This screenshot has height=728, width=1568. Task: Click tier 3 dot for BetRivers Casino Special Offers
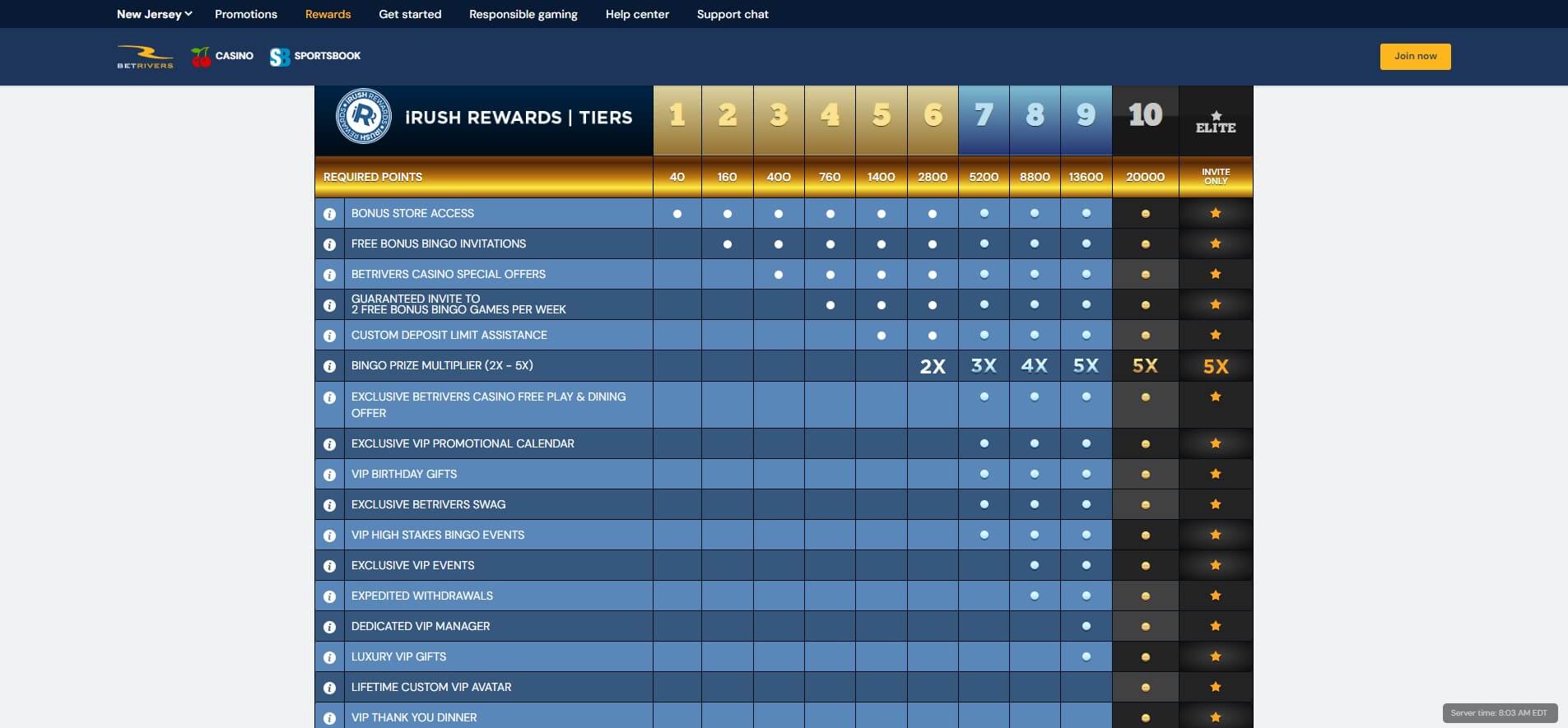[x=779, y=275]
